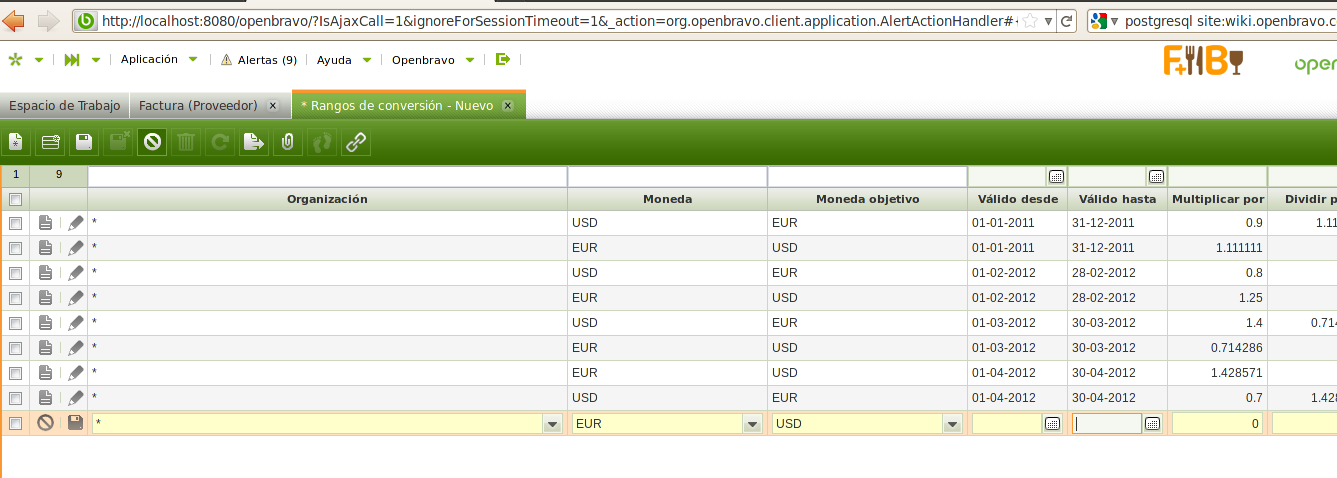Click the save floppy disk toolbar icon
Screen dimensions: 1337x478
point(84,143)
